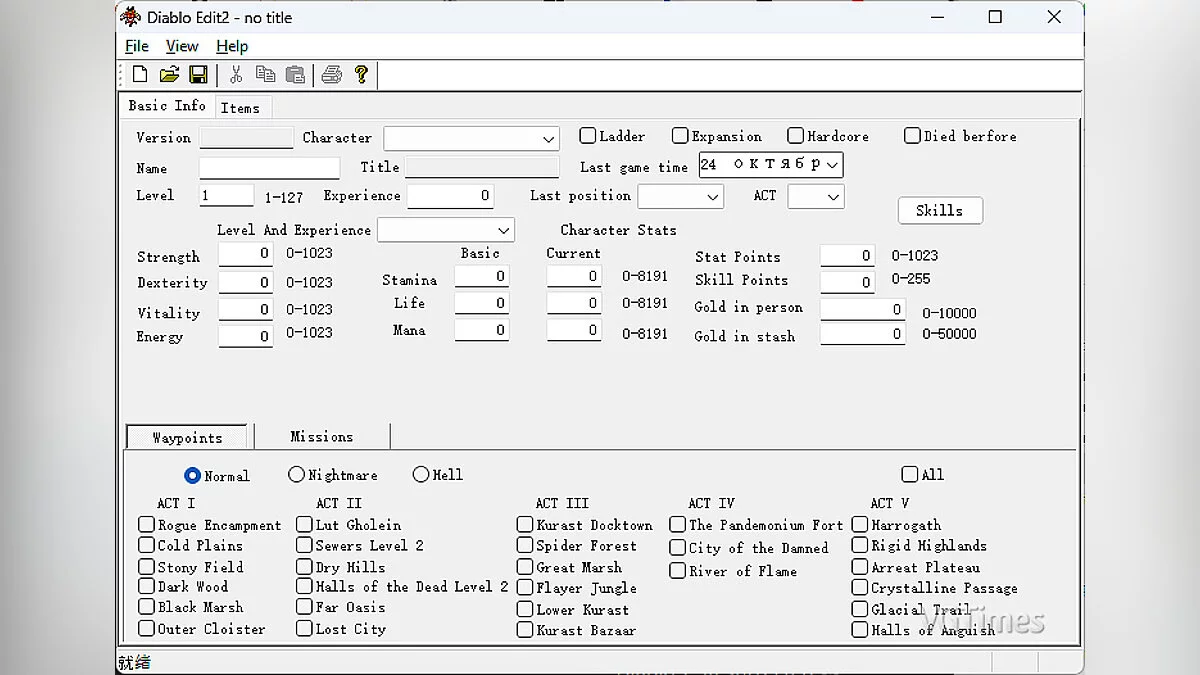Click the Level input field
Screen dimensions: 1200x675
click(227, 196)
